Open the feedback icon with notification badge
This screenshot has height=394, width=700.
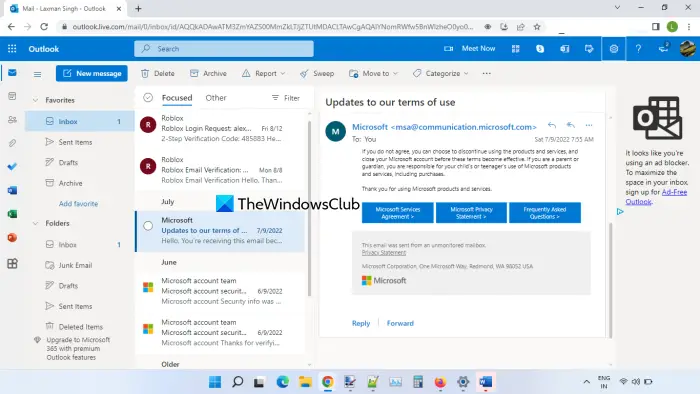coord(663,48)
